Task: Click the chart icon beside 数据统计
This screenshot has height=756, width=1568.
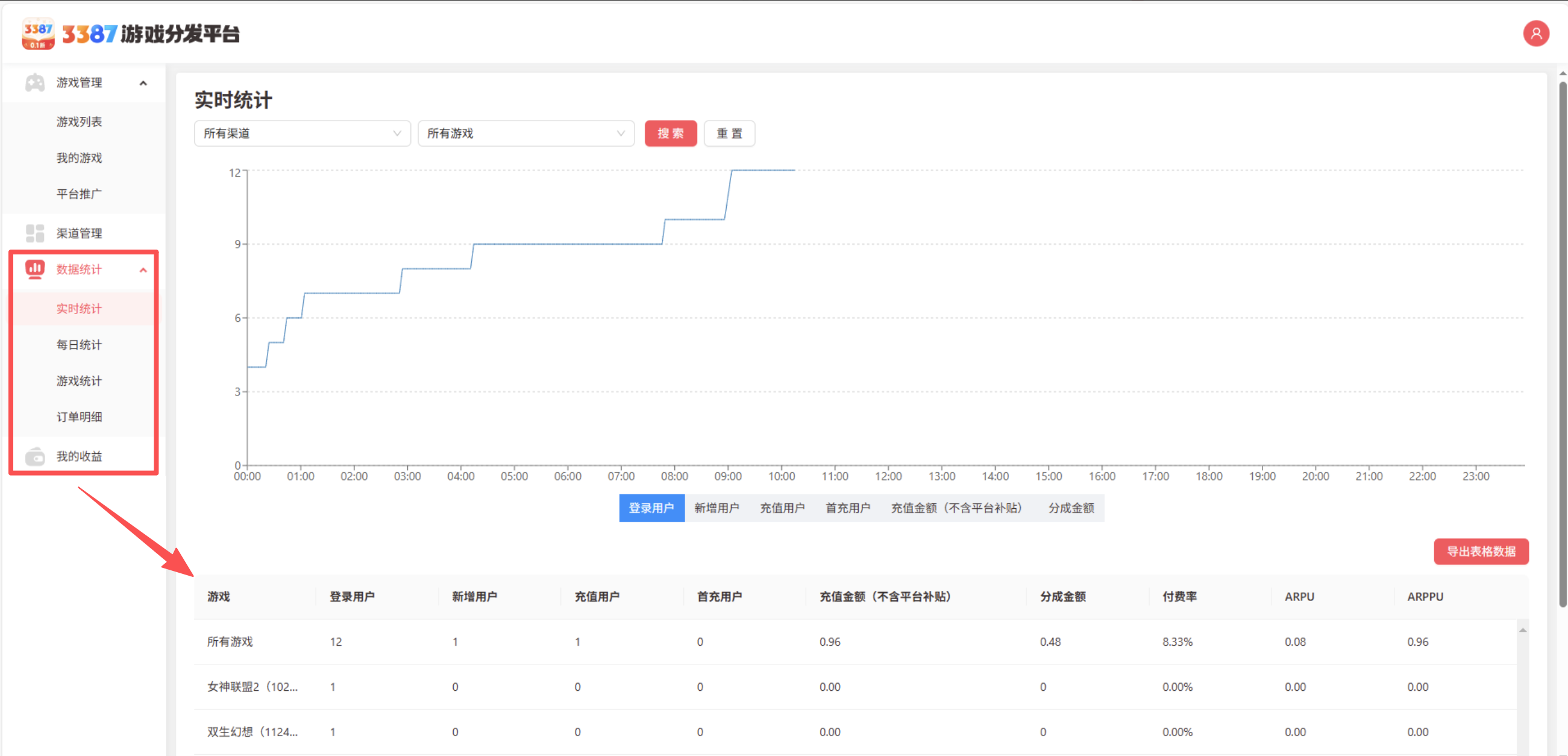Action: point(35,269)
